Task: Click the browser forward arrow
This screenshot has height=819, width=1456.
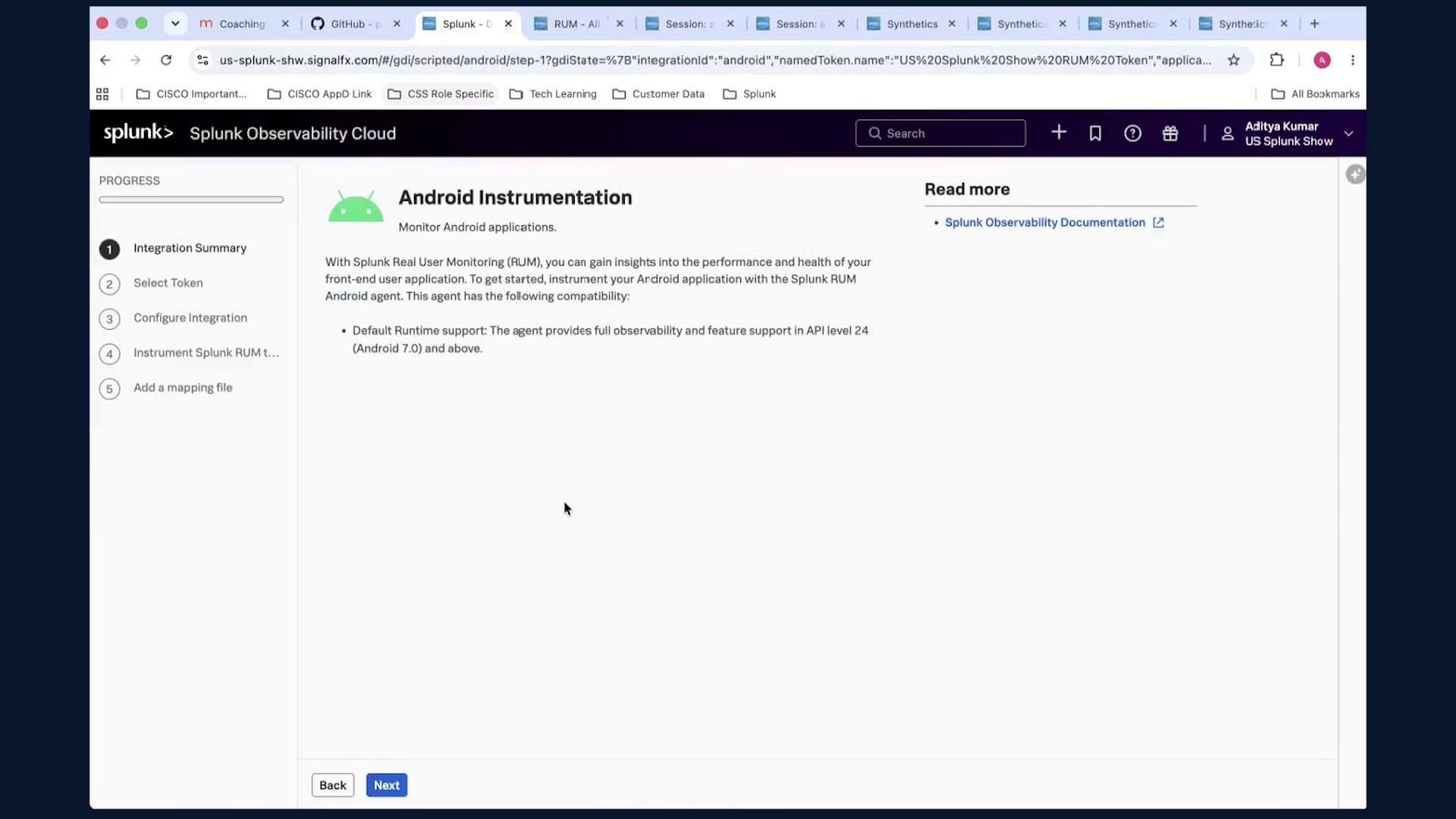Action: click(135, 60)
